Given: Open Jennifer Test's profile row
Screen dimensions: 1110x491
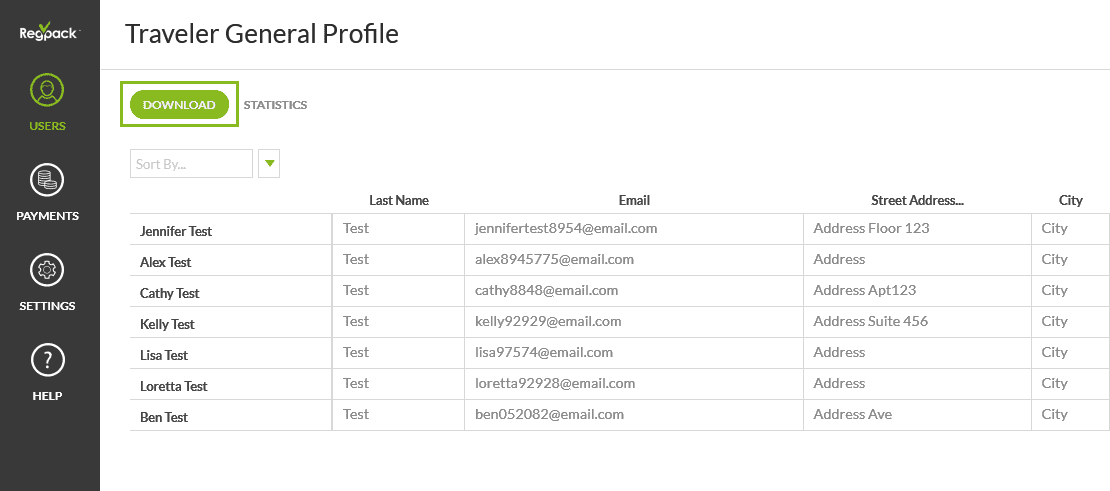Looking at the screenshot, I should [176, 231].
